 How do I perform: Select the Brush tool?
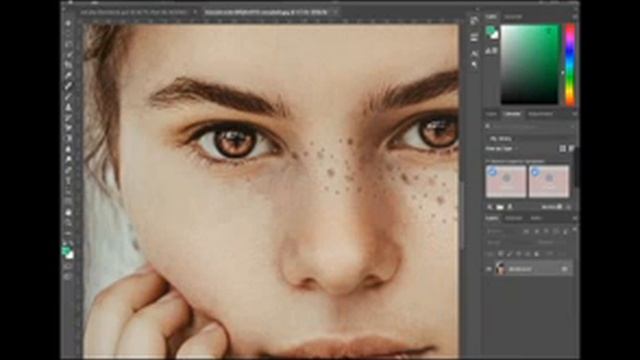click(68, 97)
